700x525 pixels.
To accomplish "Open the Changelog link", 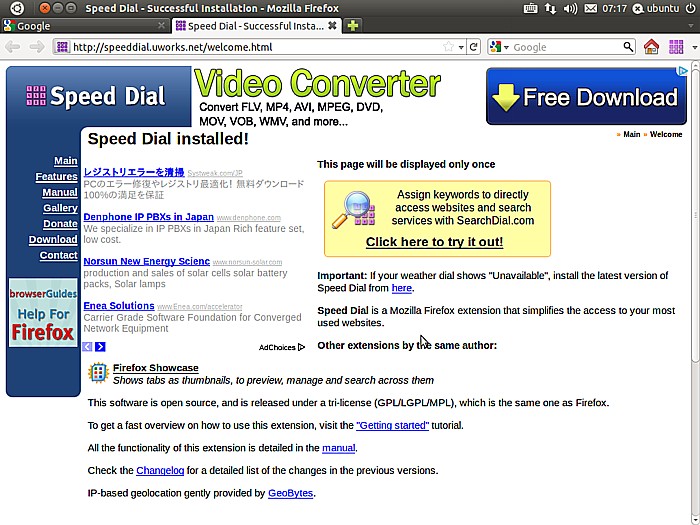I will (160, 471).
